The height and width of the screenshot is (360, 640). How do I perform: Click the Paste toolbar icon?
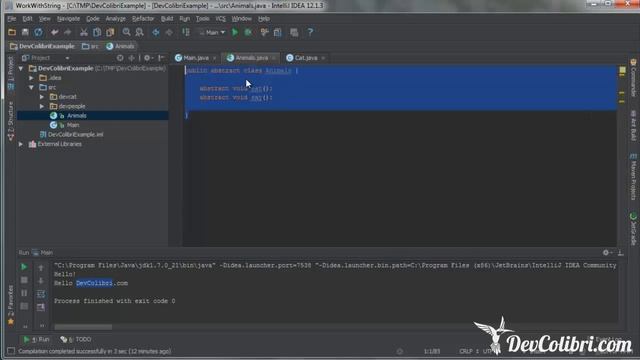[110, 32]
